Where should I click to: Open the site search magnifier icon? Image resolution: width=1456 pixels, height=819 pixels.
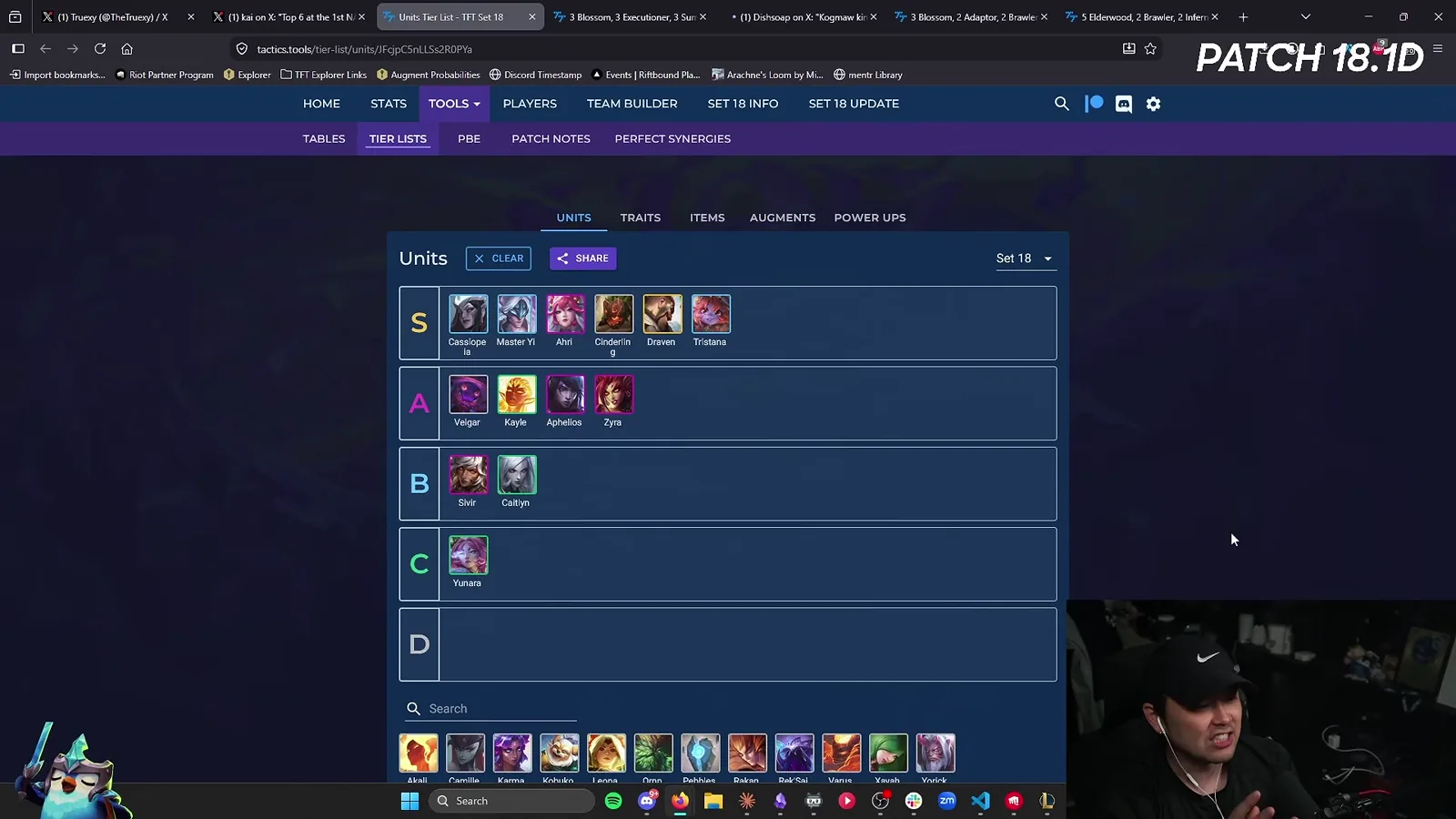[1061, 104]
